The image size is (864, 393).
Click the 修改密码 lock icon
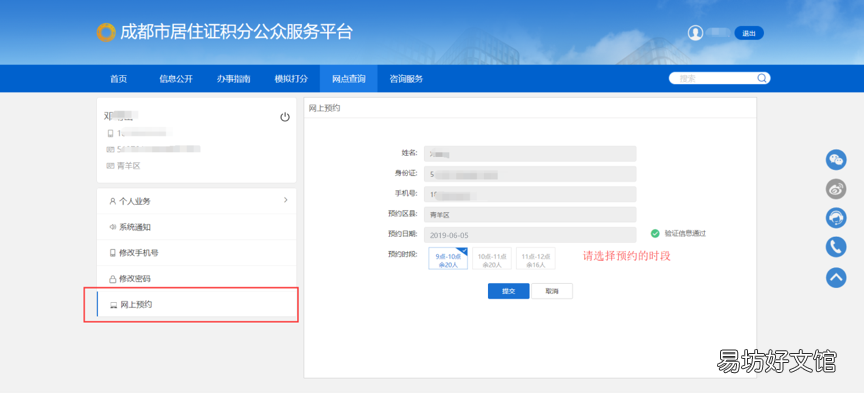[112, 279]
